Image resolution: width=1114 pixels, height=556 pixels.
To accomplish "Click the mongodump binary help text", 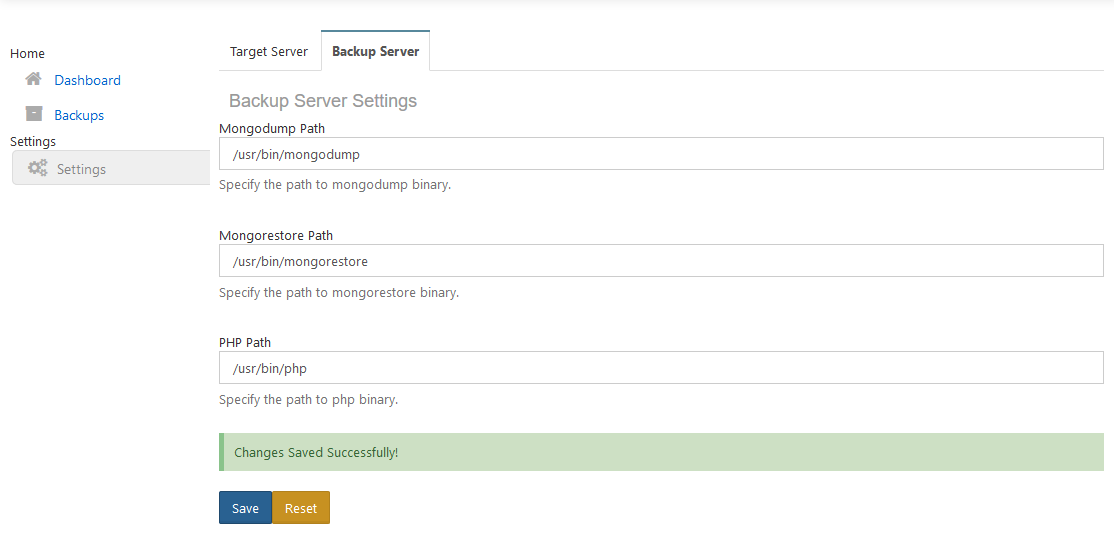I will tap(334, 185).
